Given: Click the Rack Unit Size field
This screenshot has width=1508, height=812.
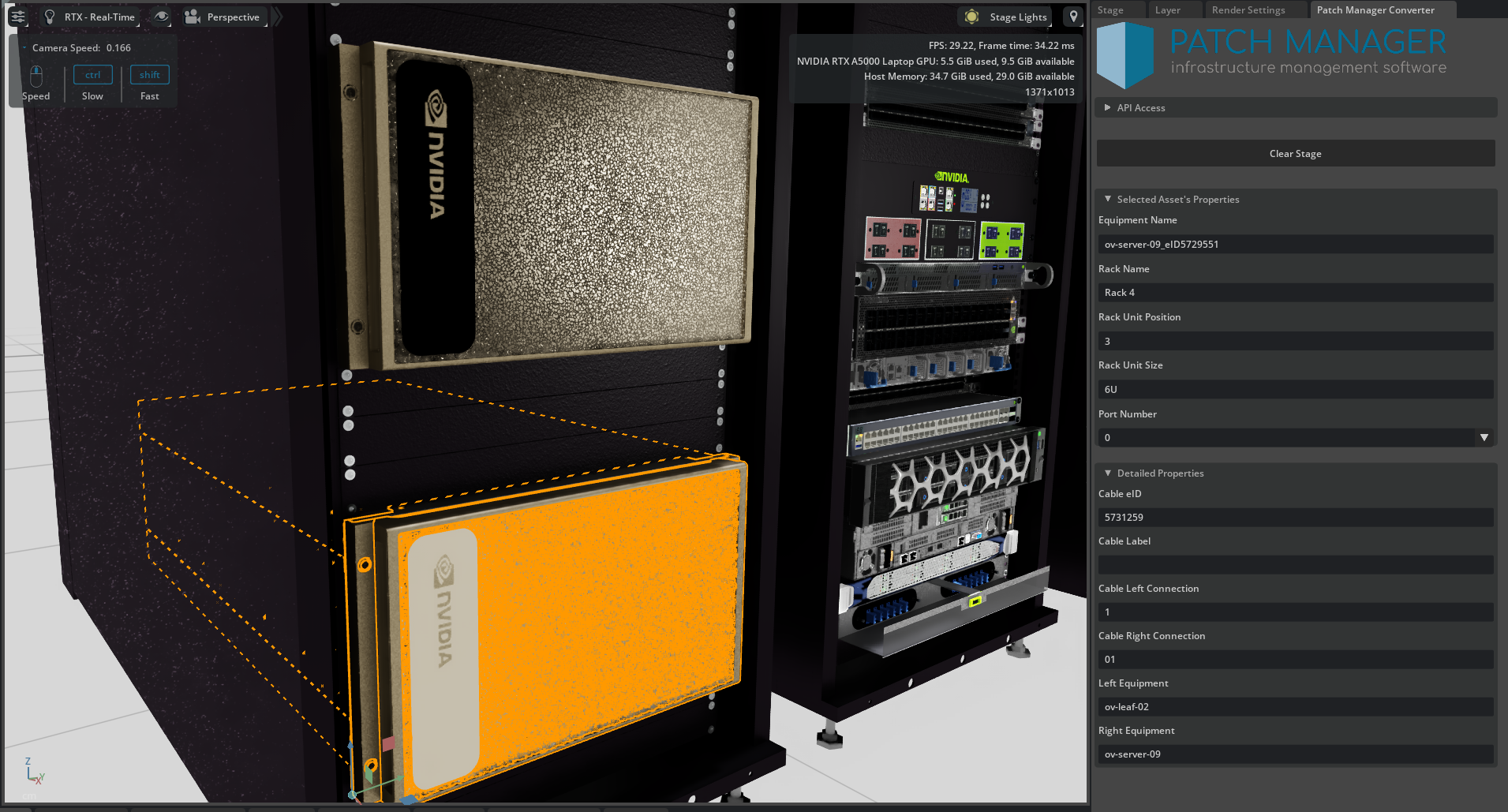Looking at the screenshot, I should (x=1296, y=390).
